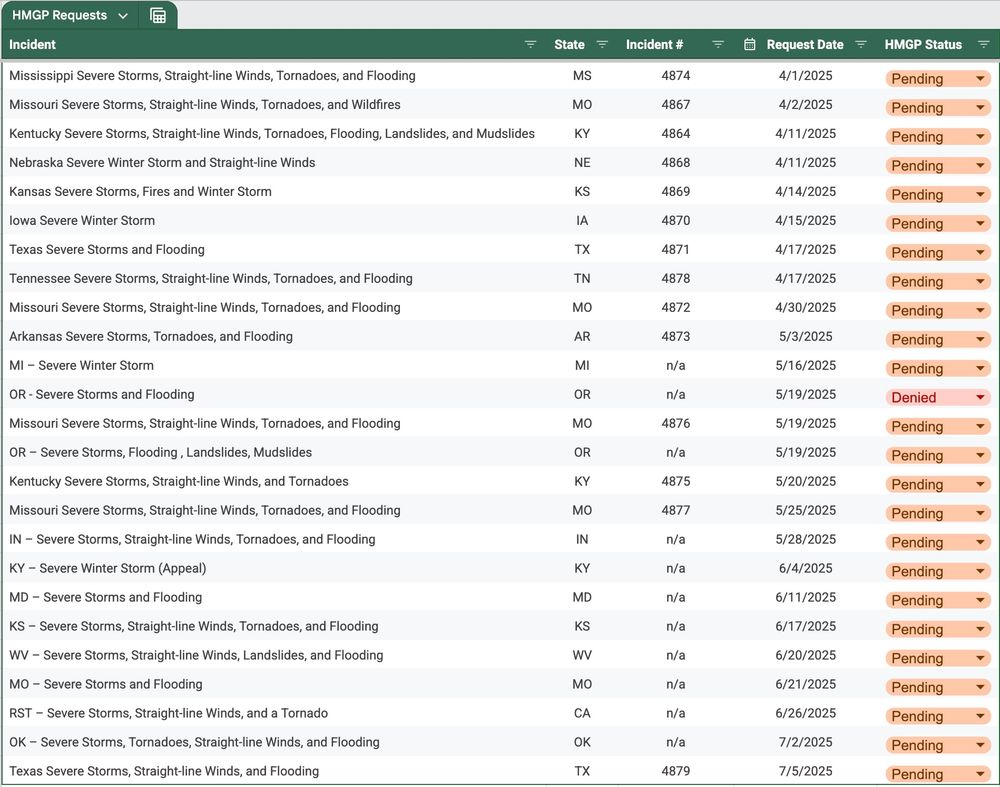Open filter for the Request Date column
This screenshot has height=787, width=1000.
(860, 45)
